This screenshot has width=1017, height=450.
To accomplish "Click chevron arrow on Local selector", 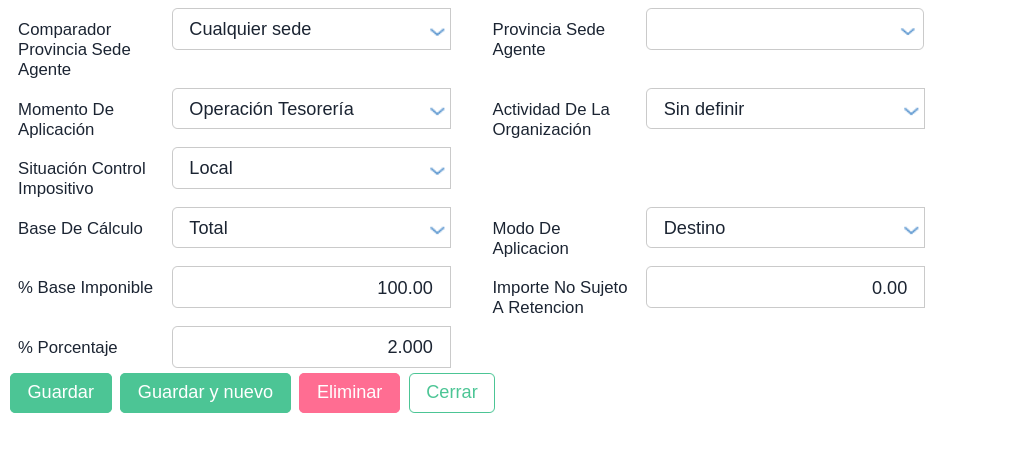I will coord(437,170).
